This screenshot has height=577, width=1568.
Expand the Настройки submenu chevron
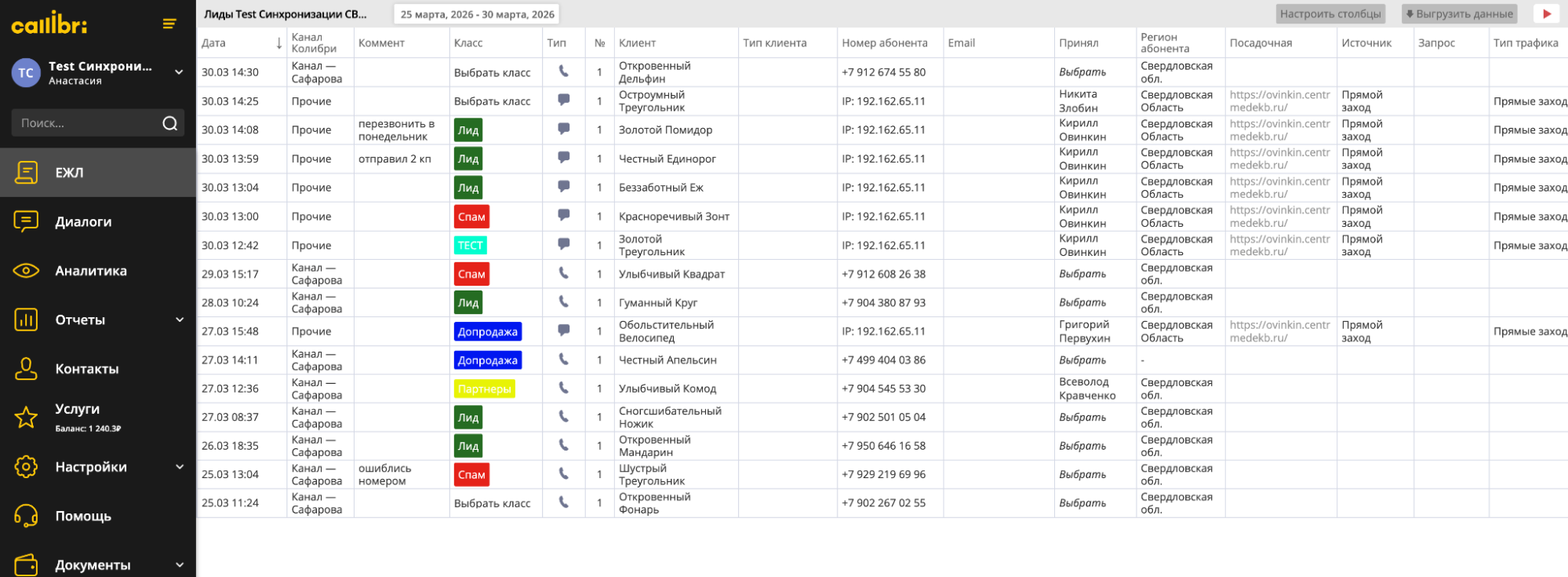tap(180, 466)
